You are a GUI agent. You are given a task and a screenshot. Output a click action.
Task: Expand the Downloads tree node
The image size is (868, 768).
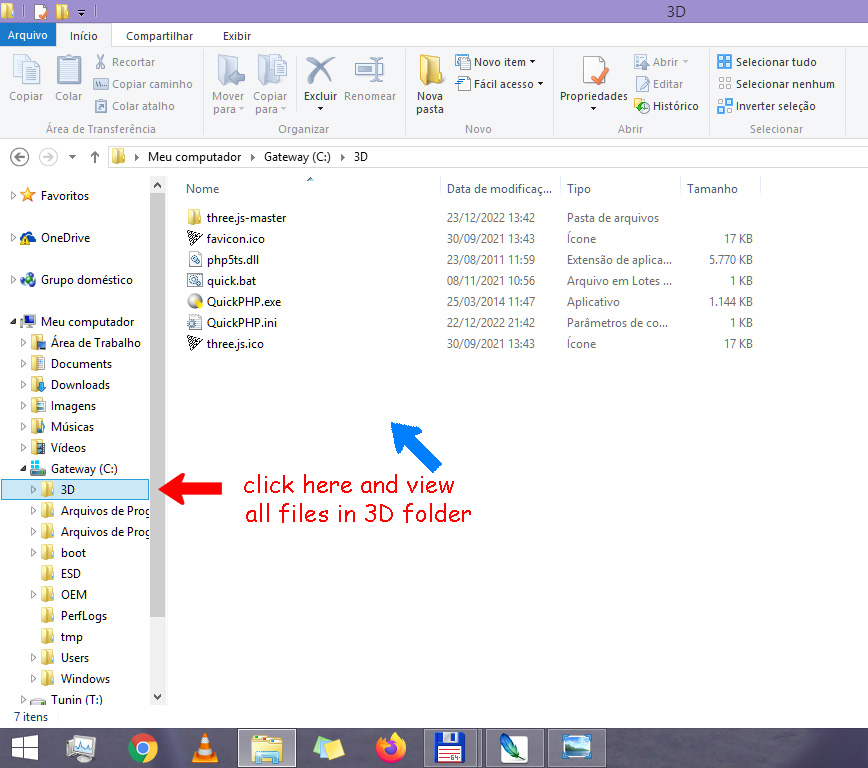tap(24, 385)
